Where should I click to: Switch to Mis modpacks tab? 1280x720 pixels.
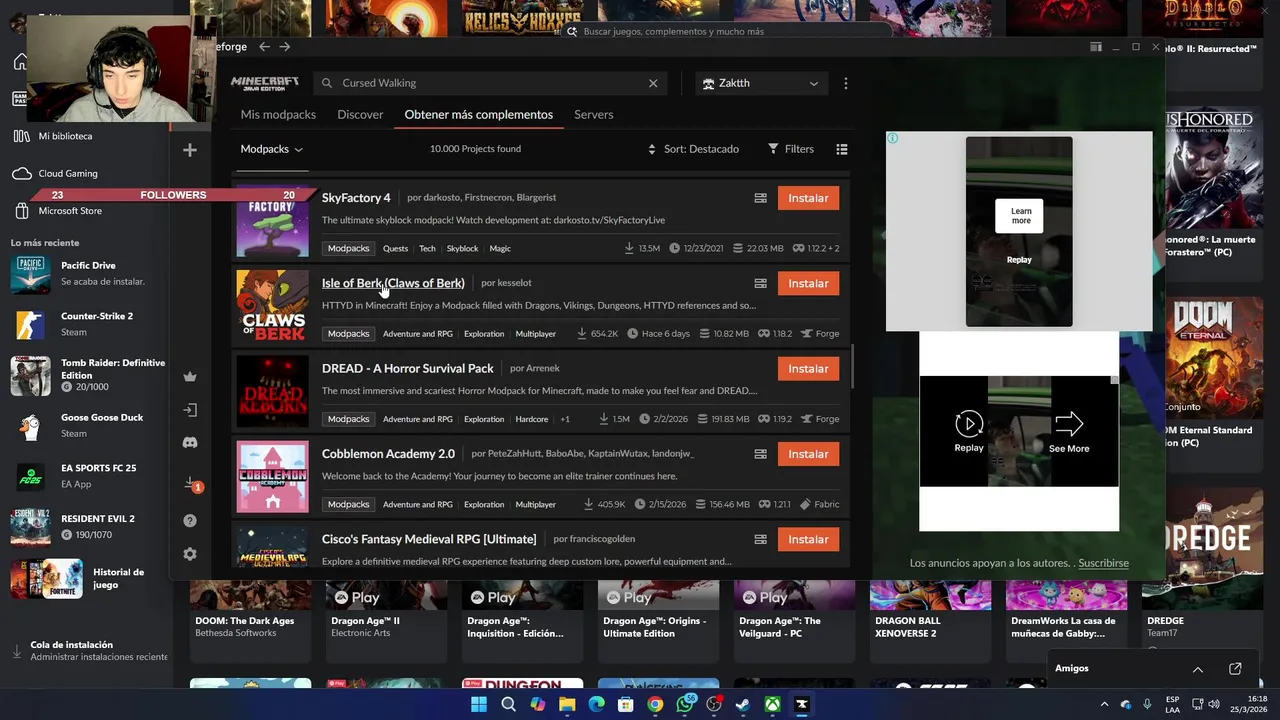[x=278, y=114]
